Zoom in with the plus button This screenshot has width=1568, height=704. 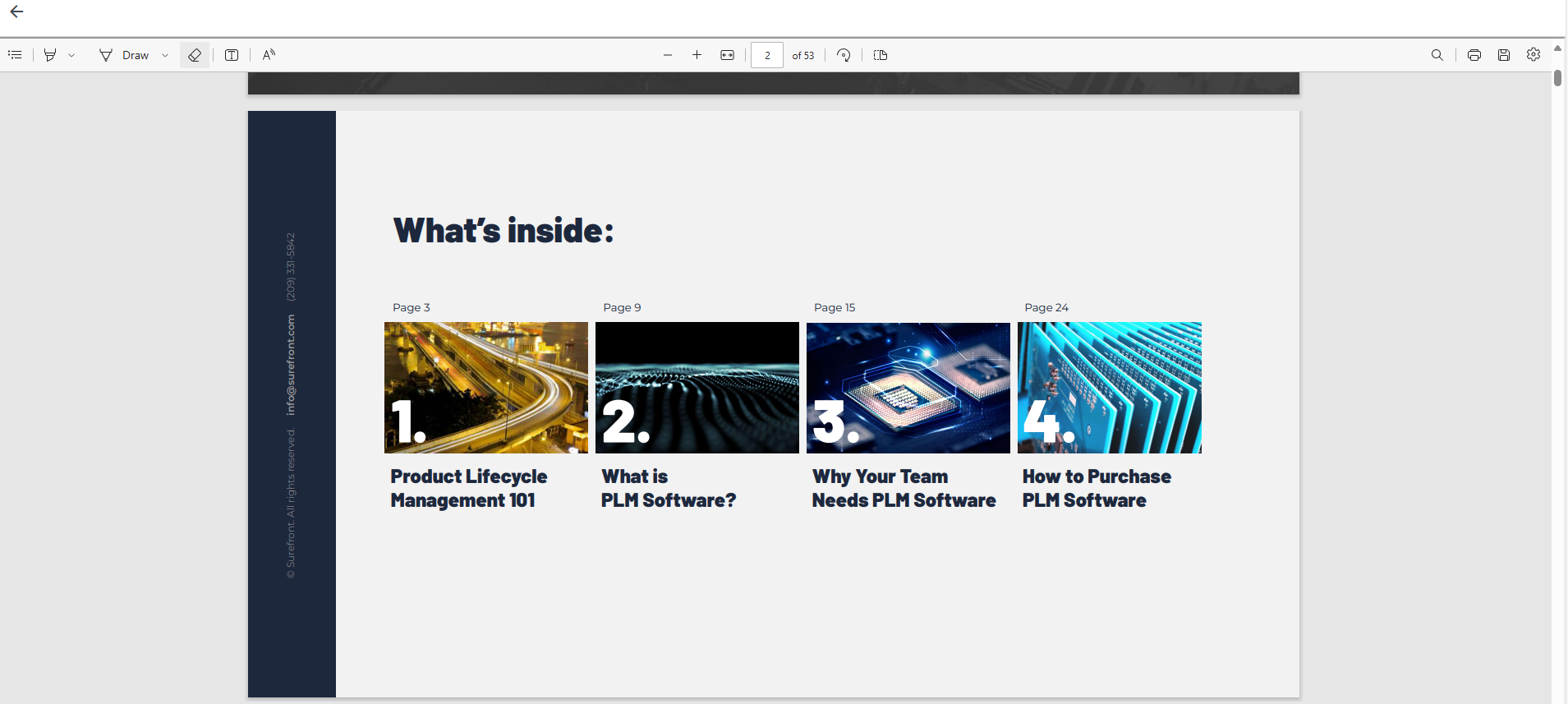click(x=697, y=55)
